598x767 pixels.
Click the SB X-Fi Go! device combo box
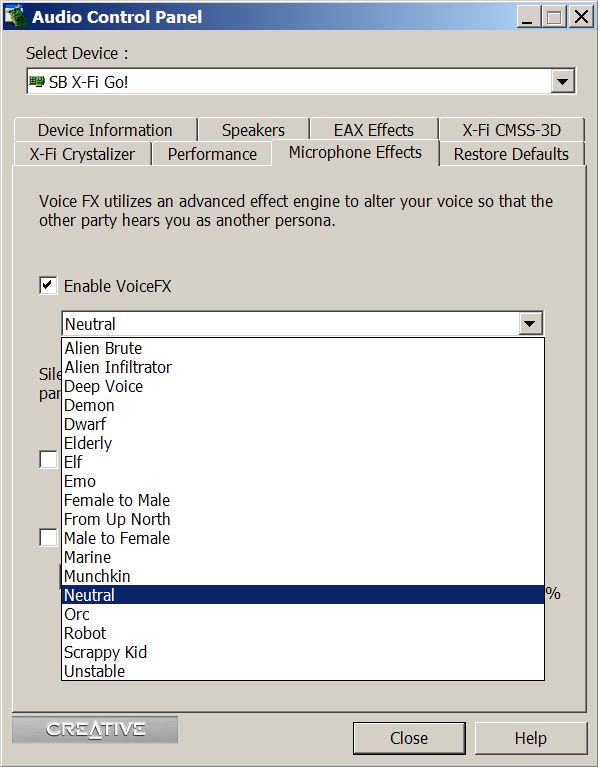[301, 81]
